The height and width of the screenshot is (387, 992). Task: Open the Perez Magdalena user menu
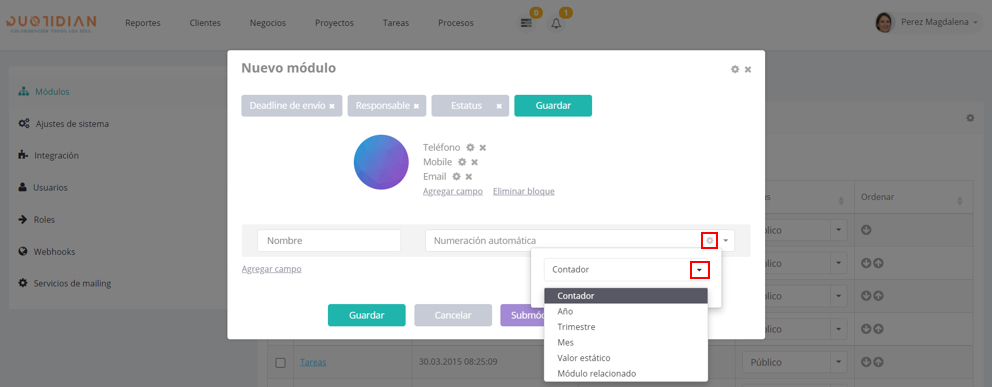tap(927, 23)
